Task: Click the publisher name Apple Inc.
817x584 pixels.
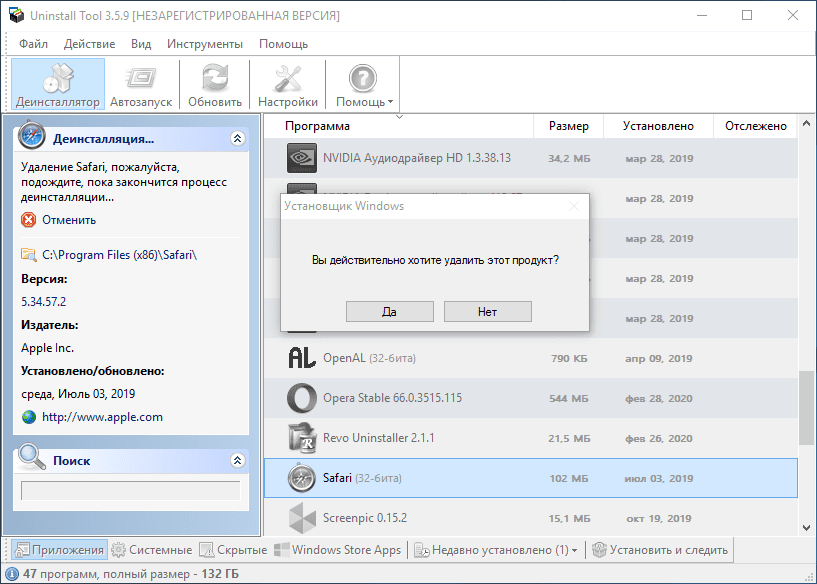Action: (x=47, y=347)
